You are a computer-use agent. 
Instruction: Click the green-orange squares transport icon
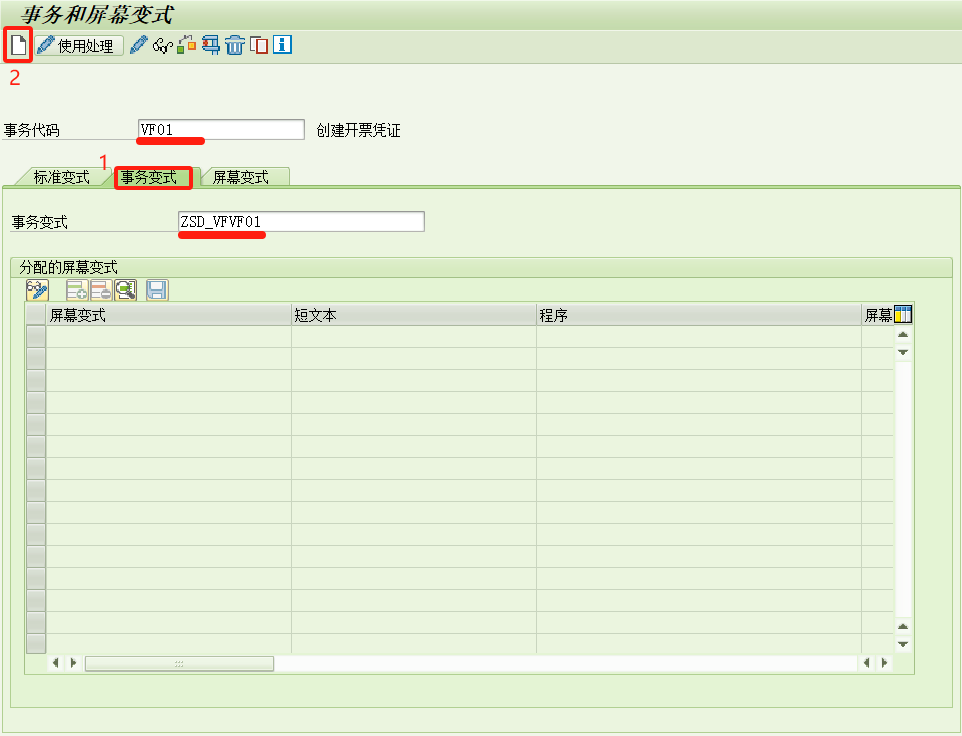pos(187,45)
